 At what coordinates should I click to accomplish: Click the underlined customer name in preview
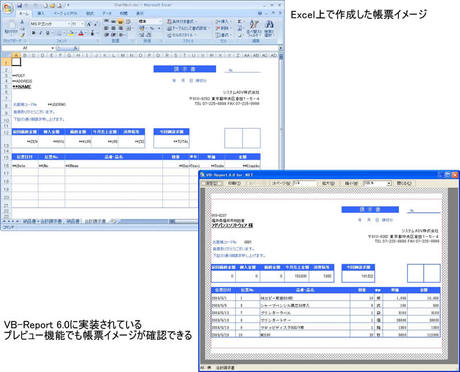coord(232,225)
